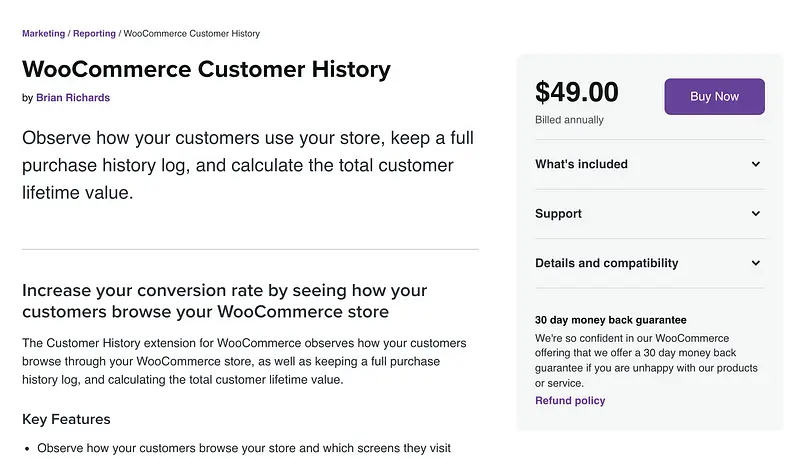This screenshot has height=459, width=800.
Task: Click the Billed annually text
Action: pos(569,119)
